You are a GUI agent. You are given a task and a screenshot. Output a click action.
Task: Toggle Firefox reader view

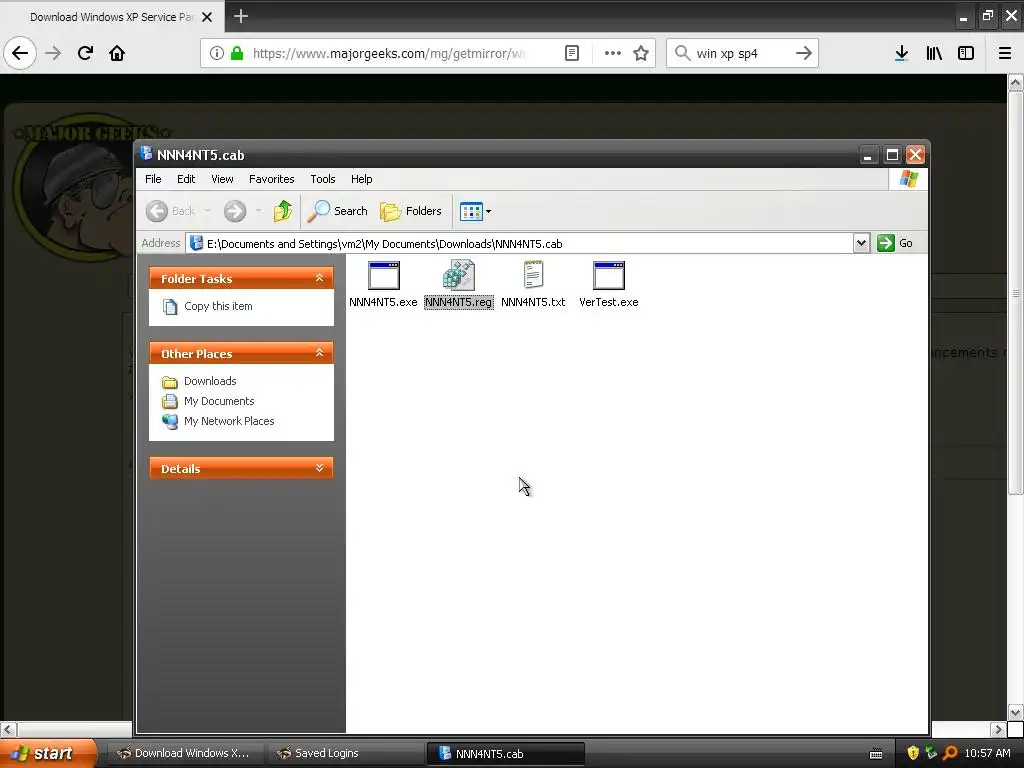click(572, 53)
